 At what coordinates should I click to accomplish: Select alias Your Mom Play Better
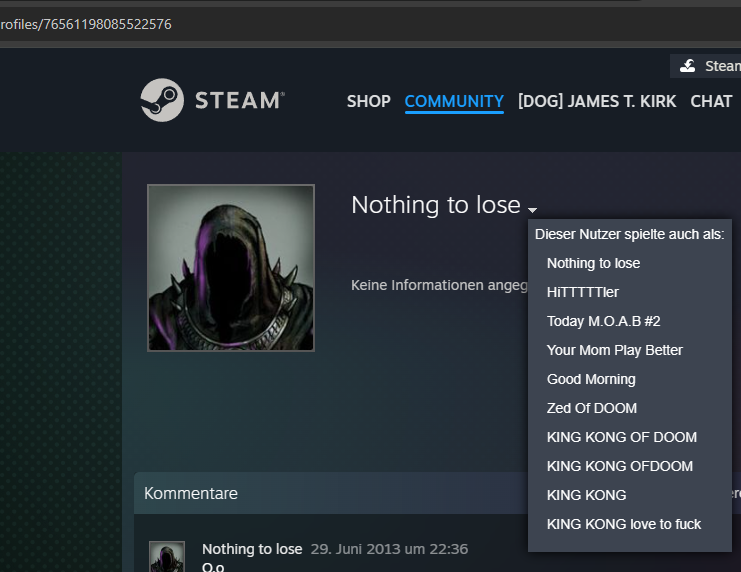tap(614, 350)
